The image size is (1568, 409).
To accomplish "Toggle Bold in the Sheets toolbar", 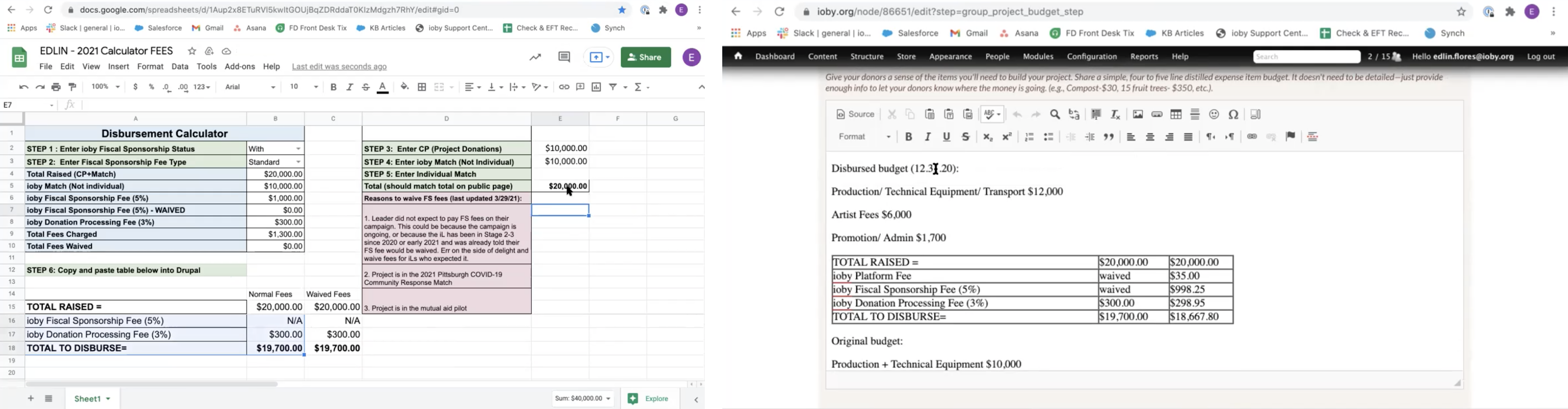I will click(x=334, y=87).
